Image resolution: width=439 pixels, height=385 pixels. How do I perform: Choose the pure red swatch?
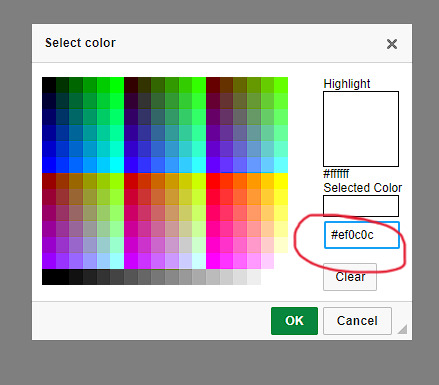point(213,181)
